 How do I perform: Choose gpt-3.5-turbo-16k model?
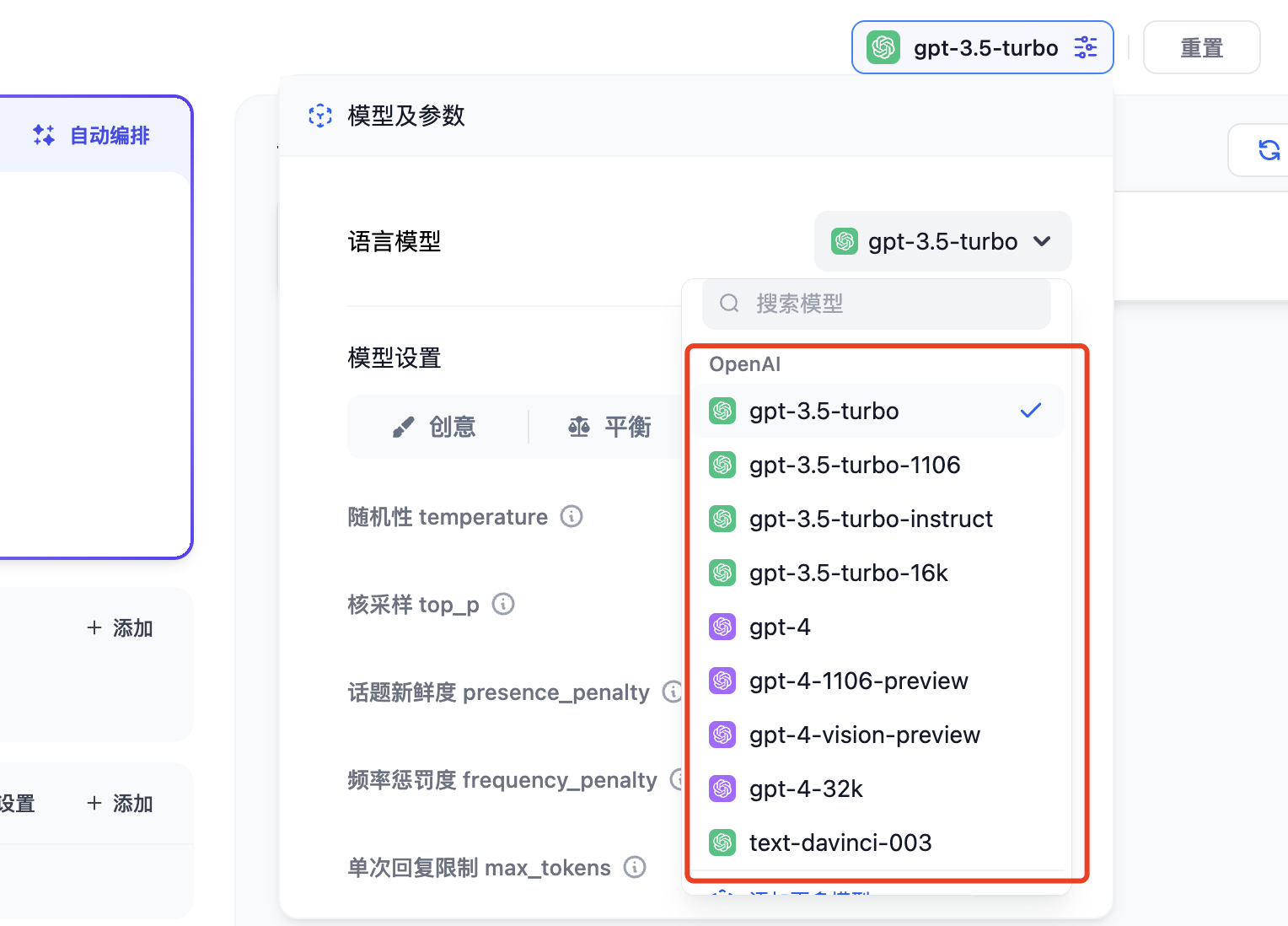(848, 573)
